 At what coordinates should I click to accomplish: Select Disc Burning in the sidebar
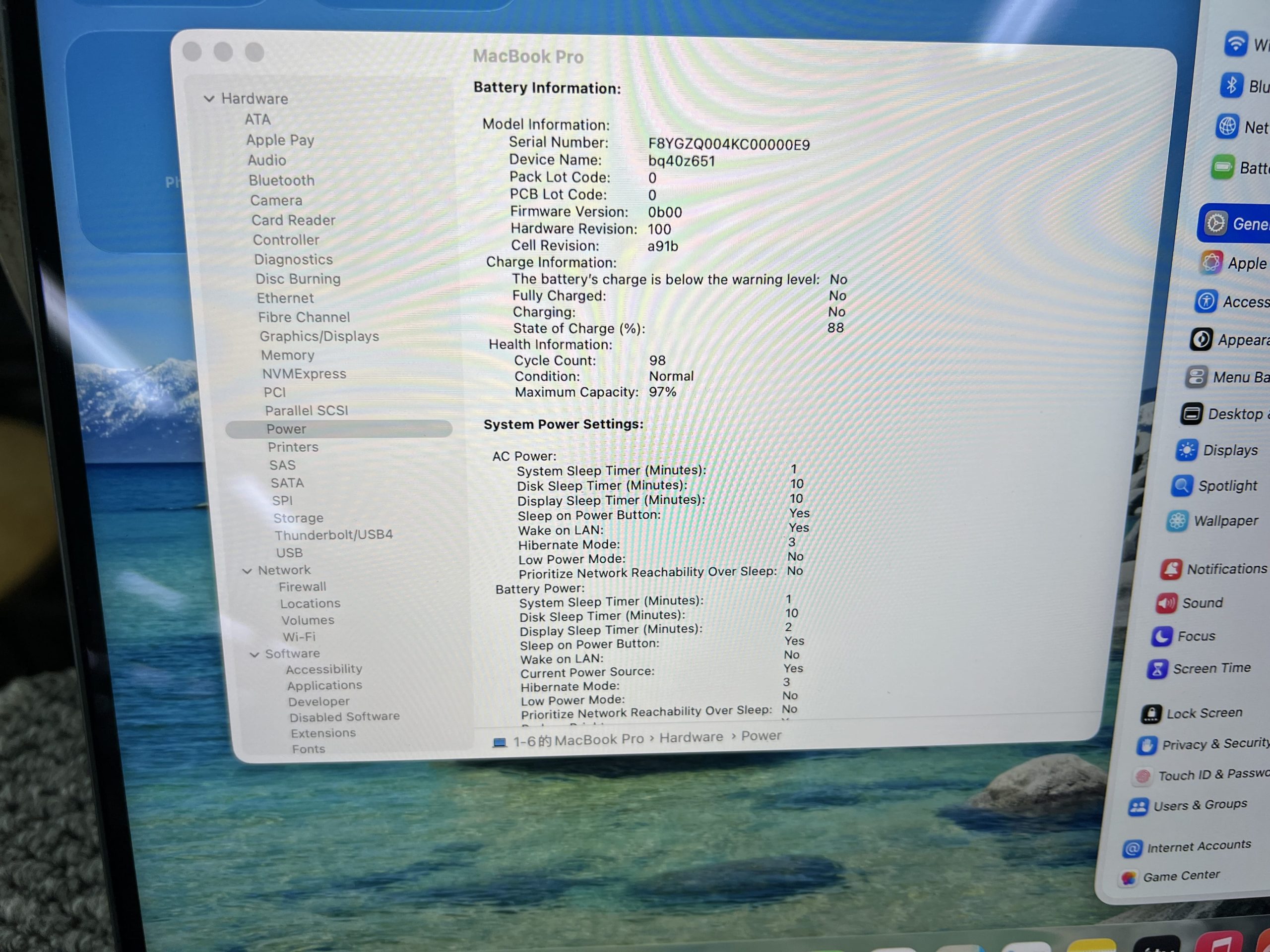point(298,279)
